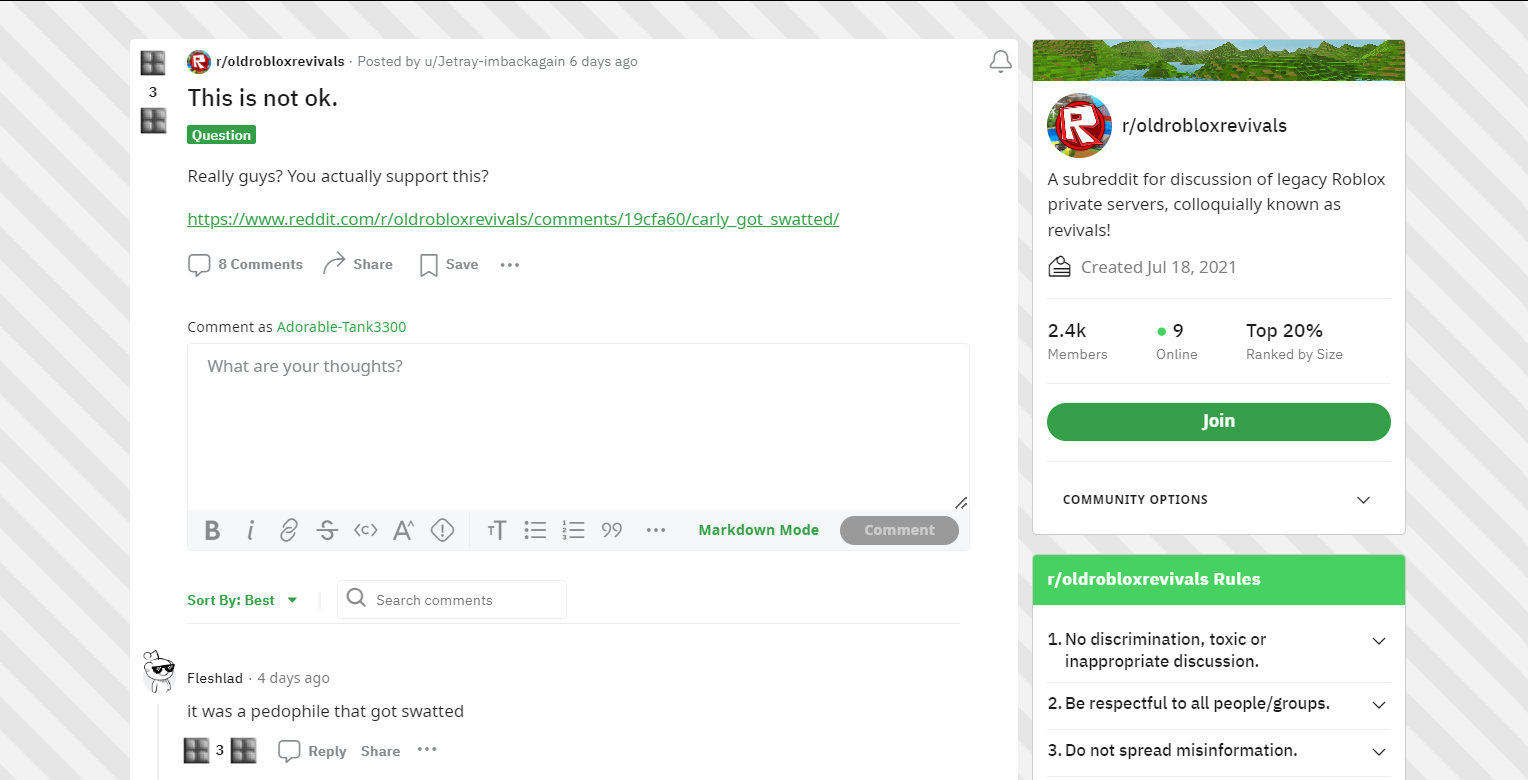Insert a bulleted list

pyautogui.click(x=535, y=530)
